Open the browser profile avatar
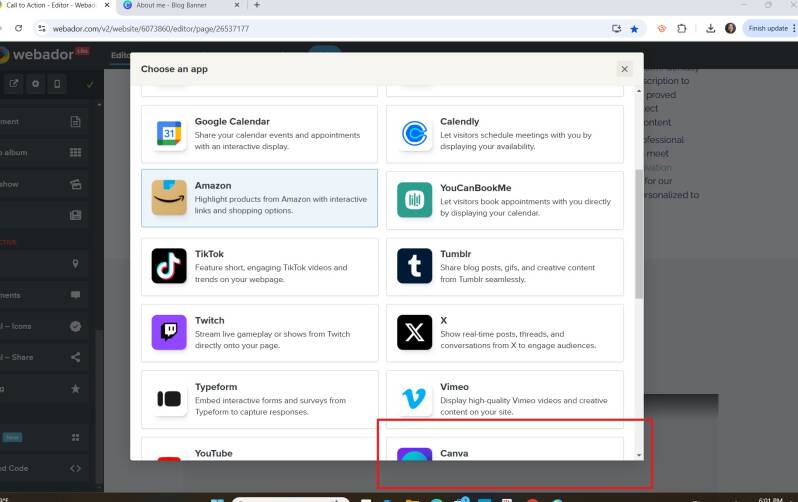 730,29
